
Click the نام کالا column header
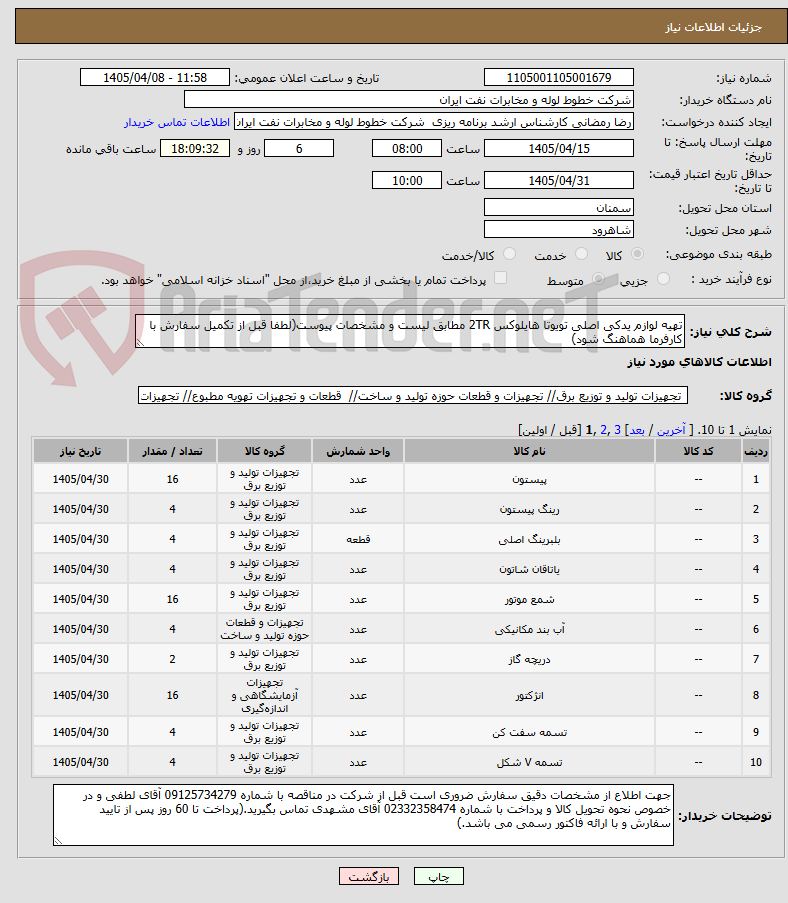[529, 451]
